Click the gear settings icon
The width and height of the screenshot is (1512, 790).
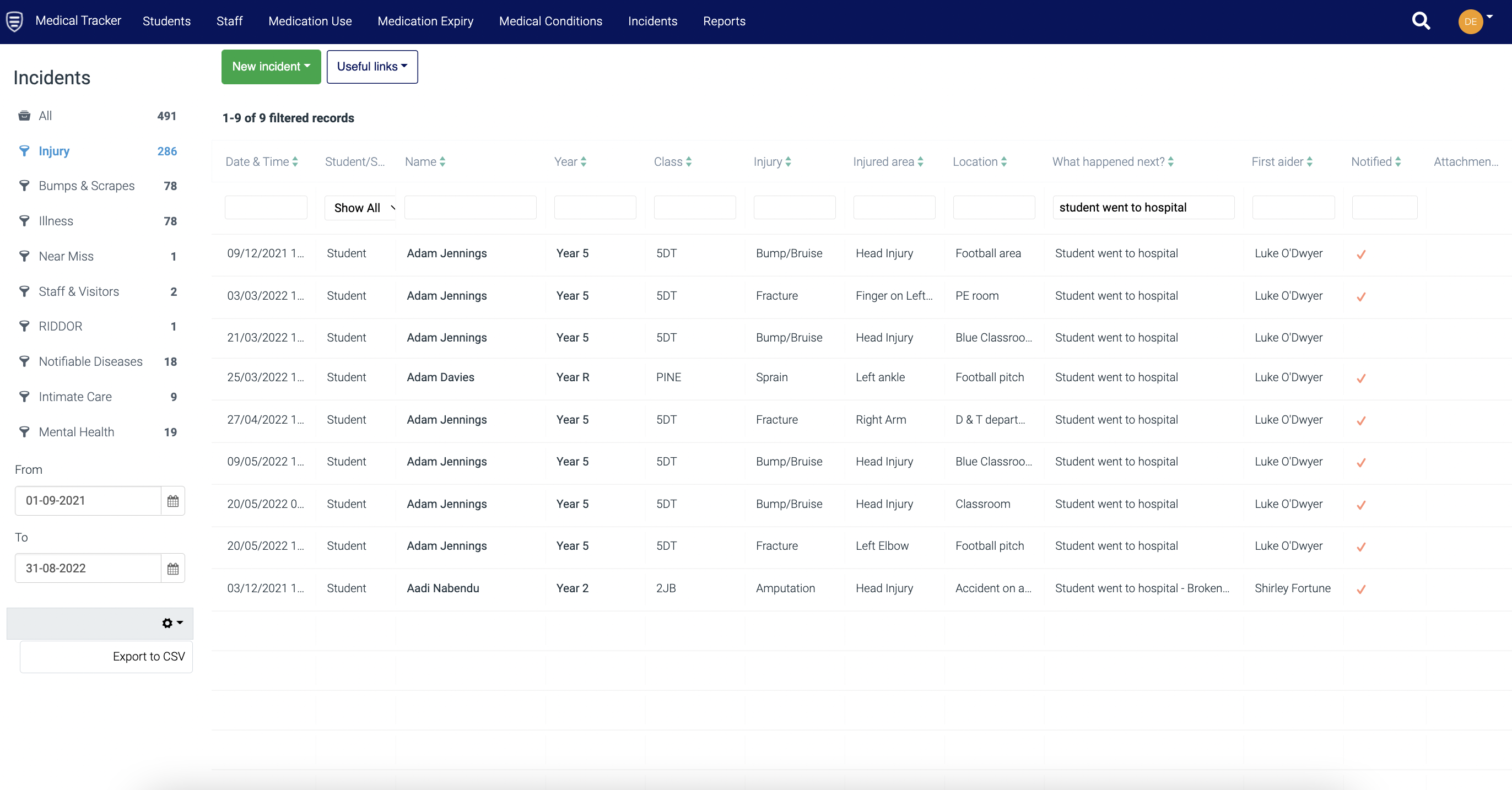[x=168, y=623]
